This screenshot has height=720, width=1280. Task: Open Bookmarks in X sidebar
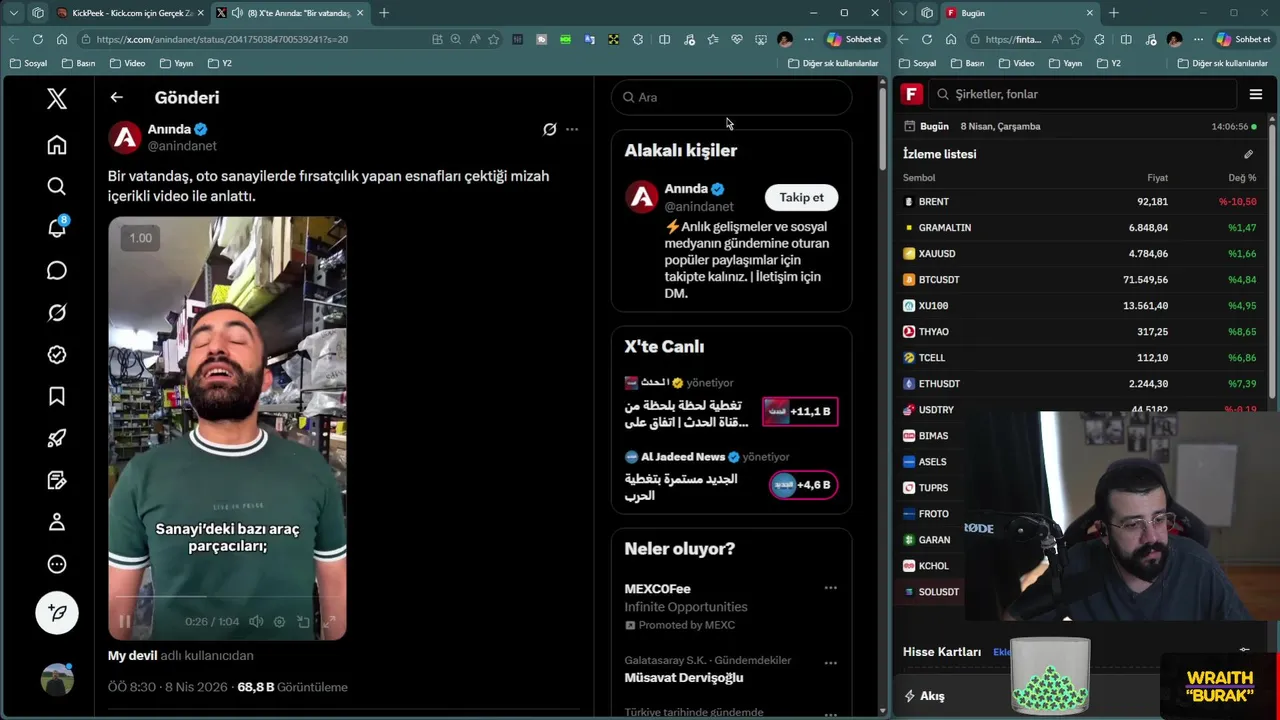point(57,397)
